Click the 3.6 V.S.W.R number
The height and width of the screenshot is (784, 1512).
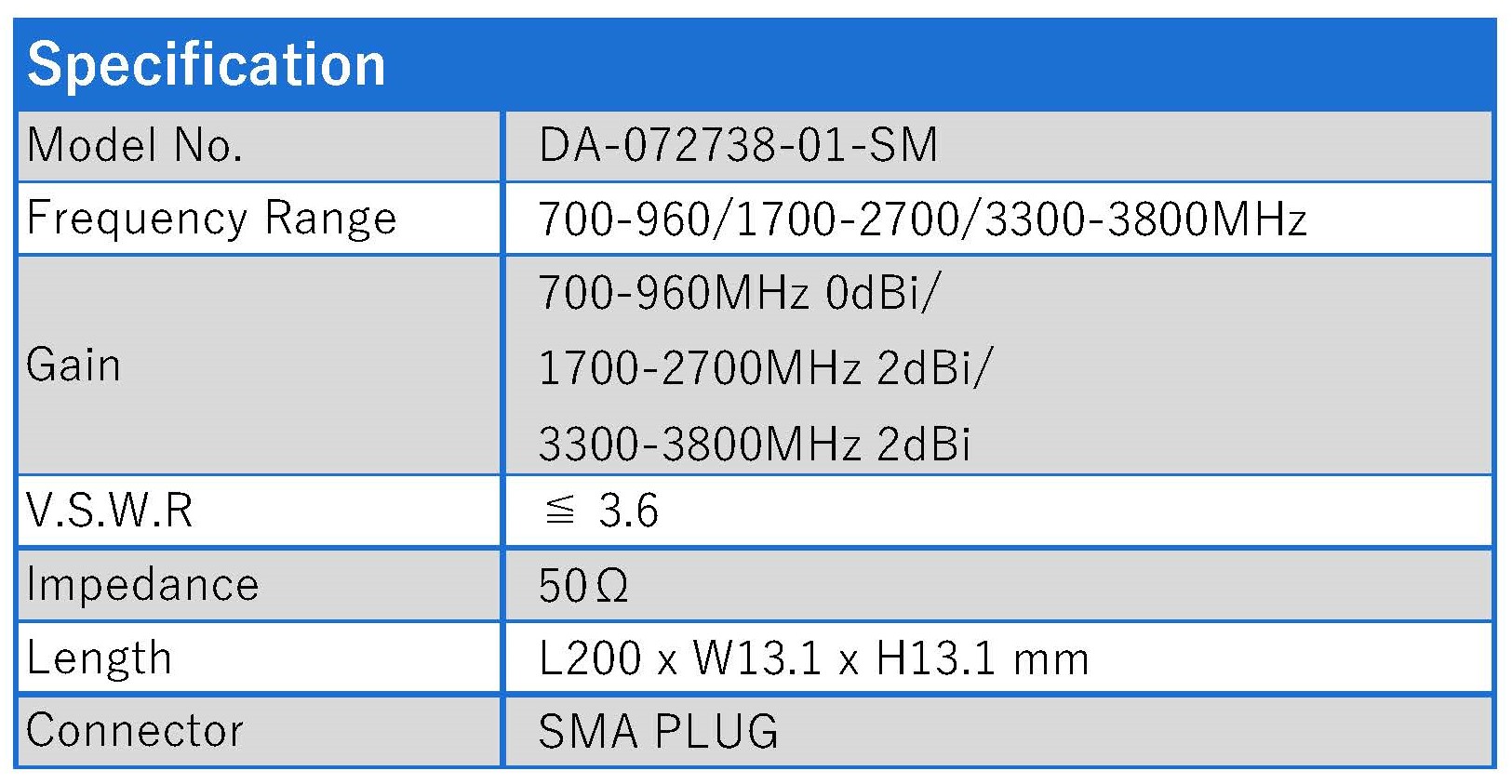click(x=628, y=511)
